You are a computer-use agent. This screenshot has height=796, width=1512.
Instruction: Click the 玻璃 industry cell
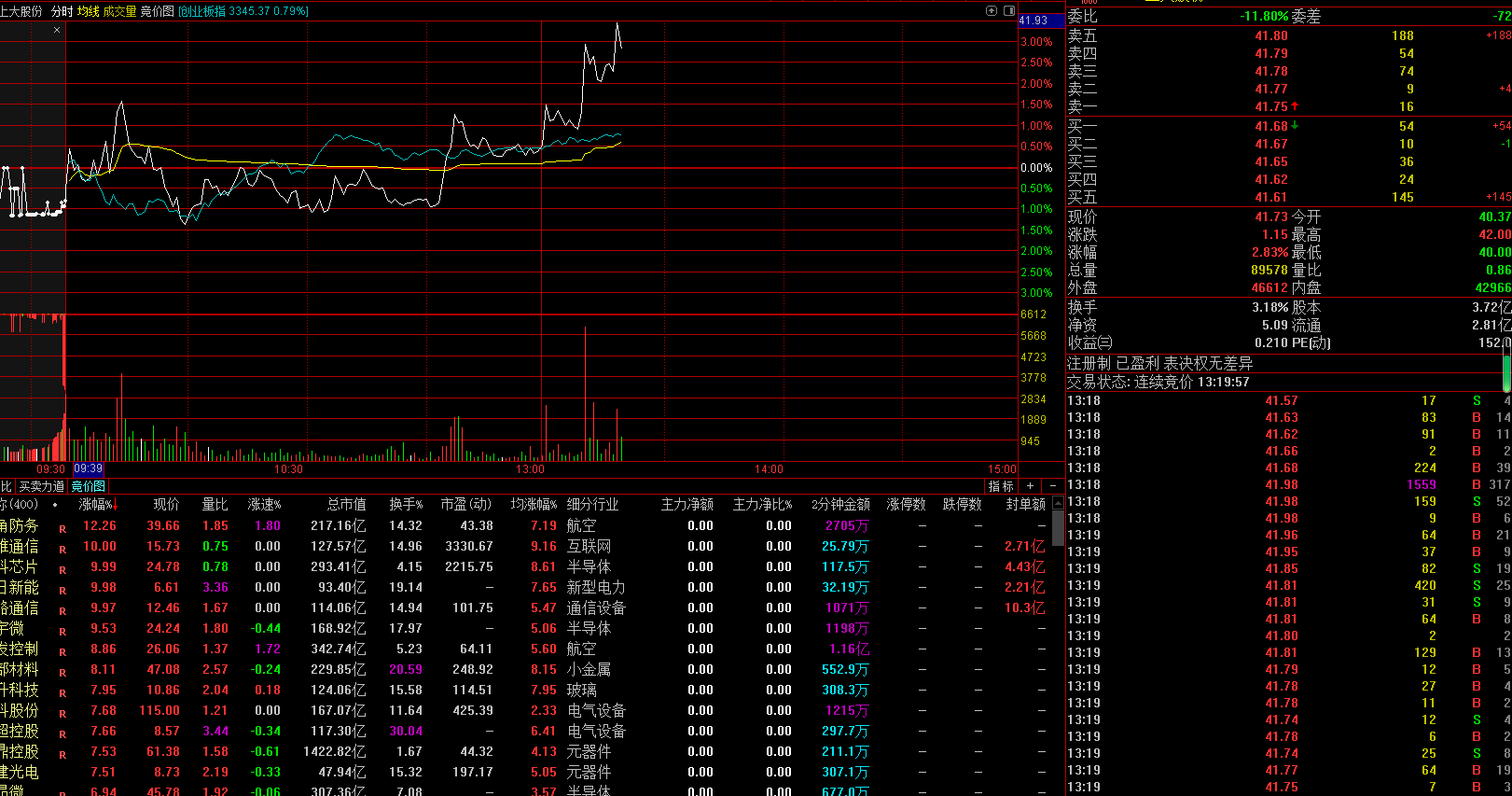pos(581,690)
